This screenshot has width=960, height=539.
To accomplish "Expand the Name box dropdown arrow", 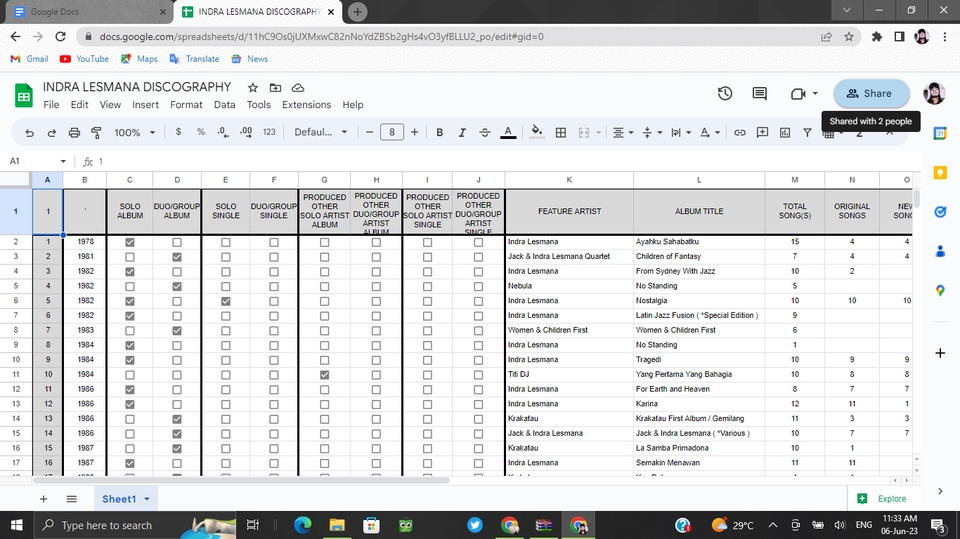I will [62, 161].
